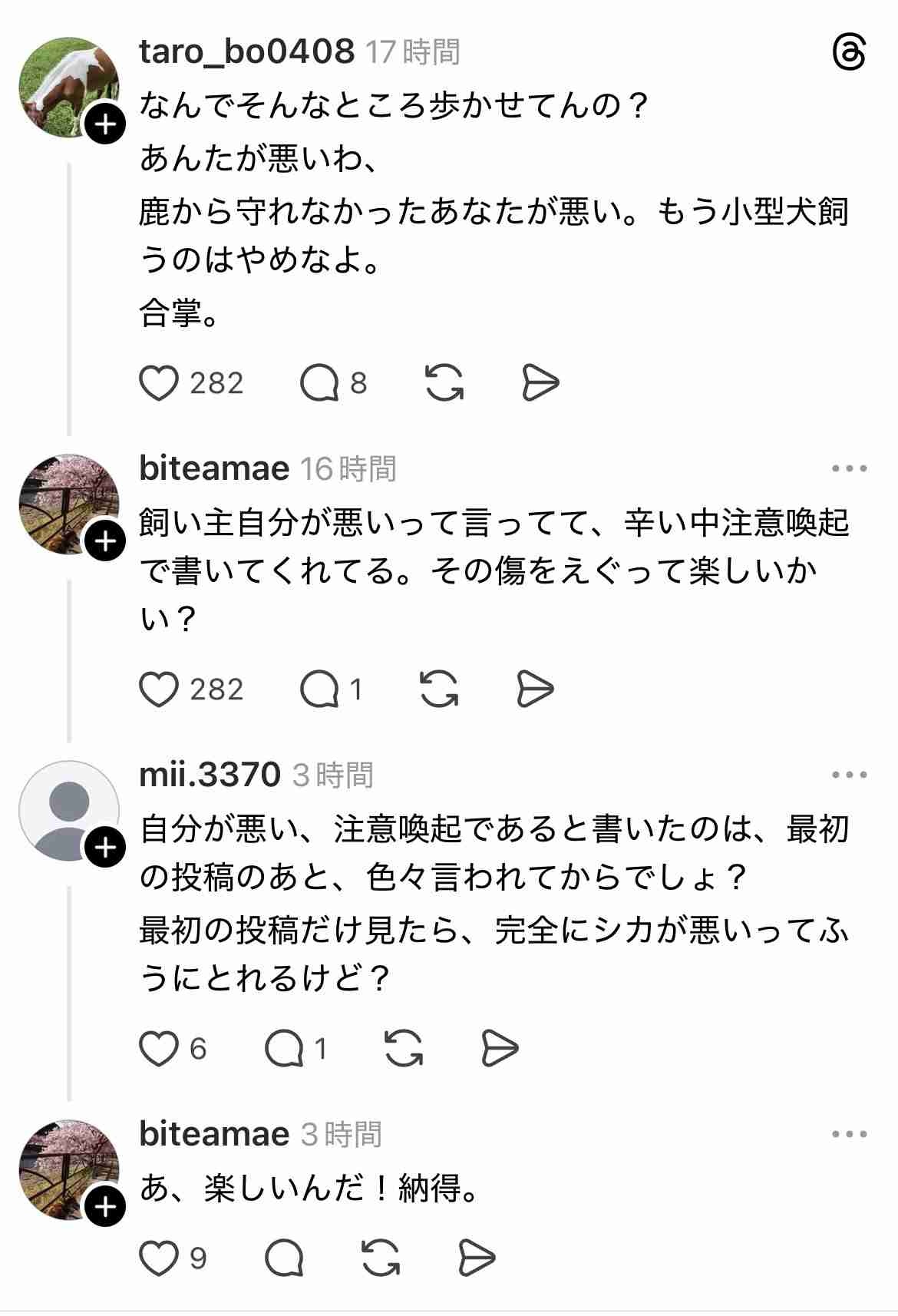Repost taro_bo0408's comment

[444, 383]
